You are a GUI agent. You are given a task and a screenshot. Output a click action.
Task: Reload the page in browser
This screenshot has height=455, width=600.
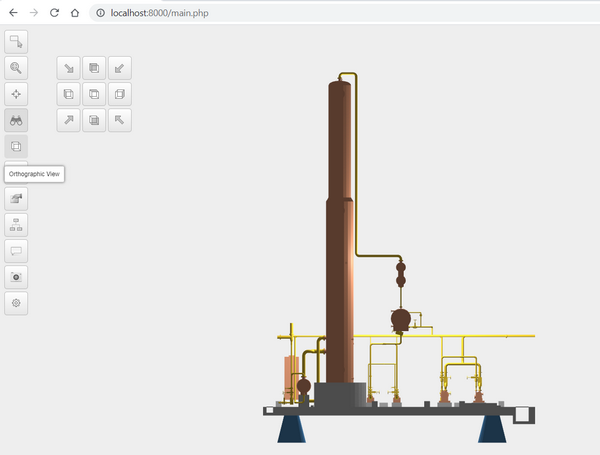click(54, 13)
